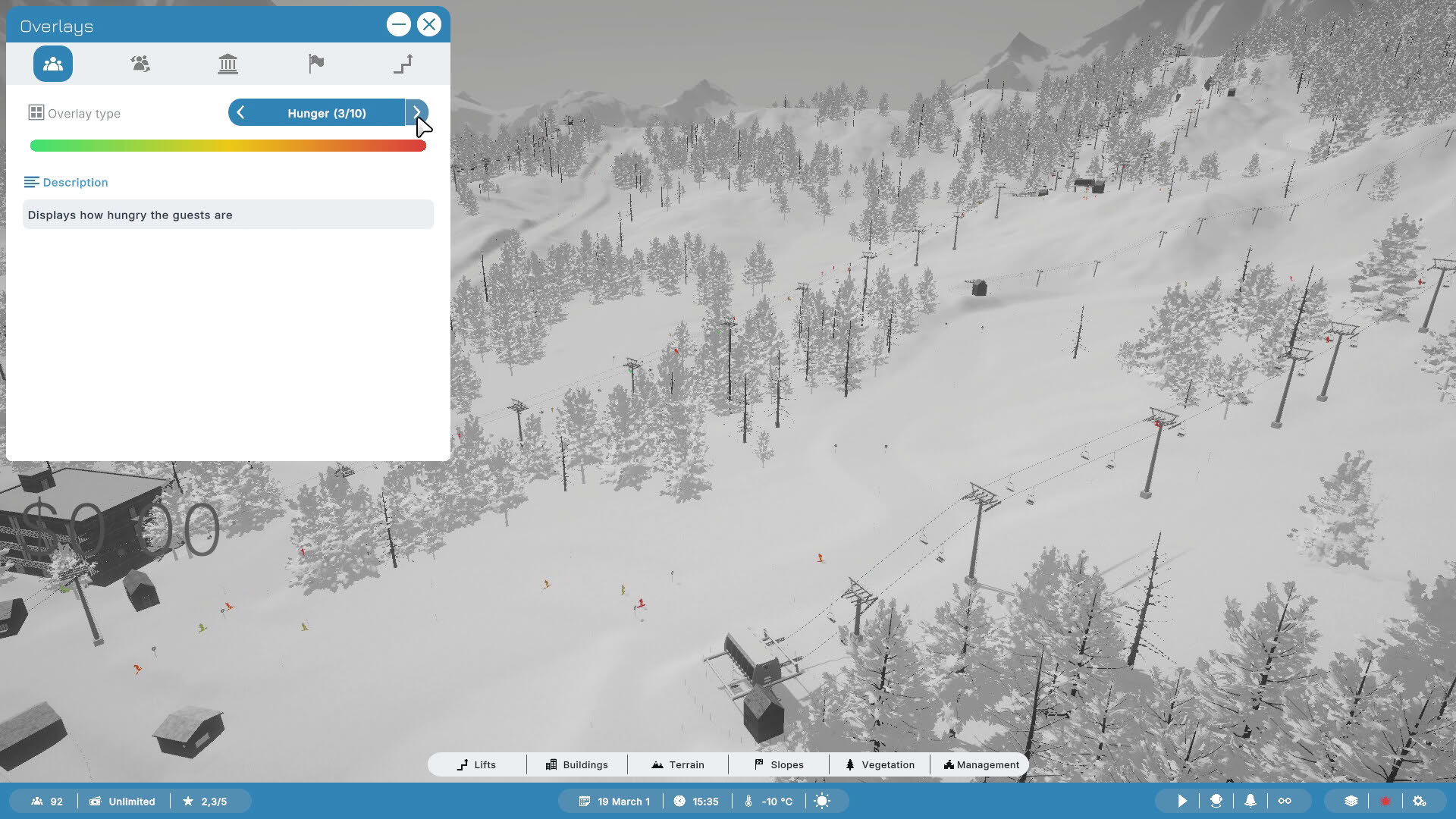The height and width of the screenshot is (819, 1456).
Task: Click the Hunger (3/10) overlay selector
Action: [327, 113]
